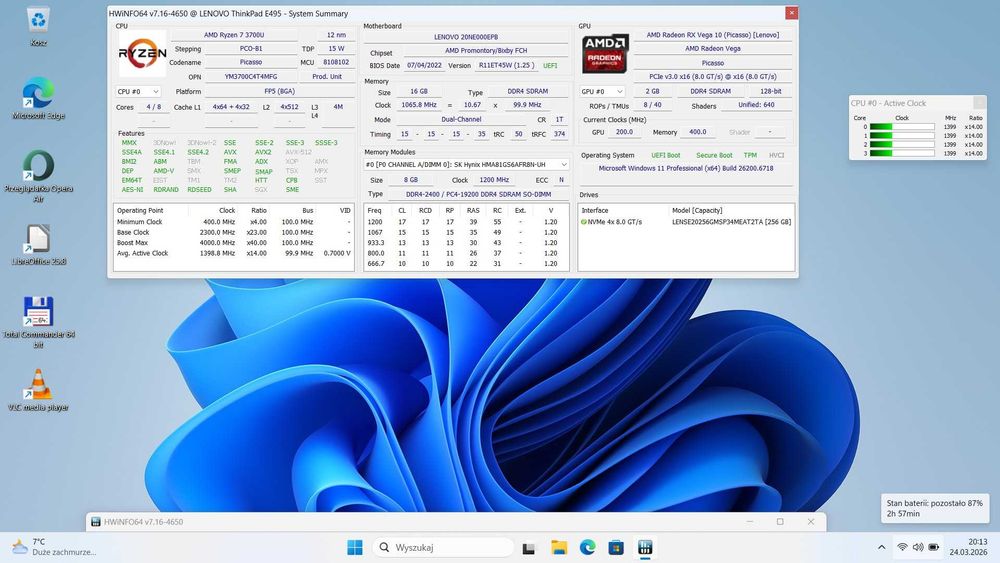Click the Picasso codename field
This screenshot has height=563, width=1000.
[251, 62]
